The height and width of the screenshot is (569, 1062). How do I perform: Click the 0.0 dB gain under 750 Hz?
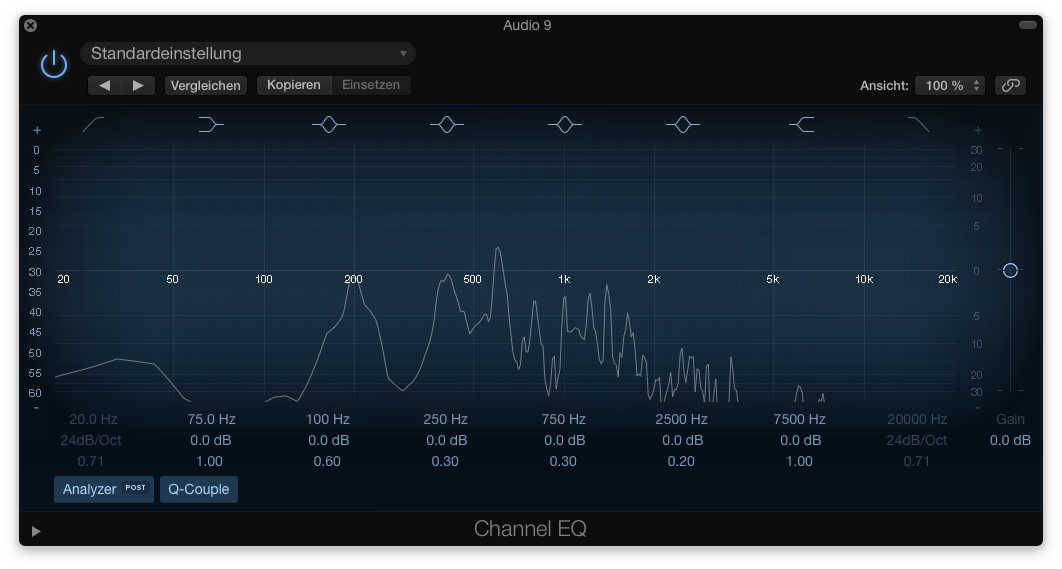(x=564, y=440)
